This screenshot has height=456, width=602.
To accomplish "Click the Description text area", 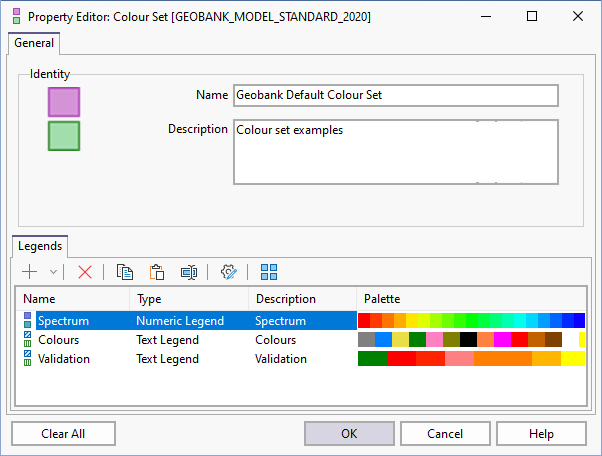I will [396, 152].
